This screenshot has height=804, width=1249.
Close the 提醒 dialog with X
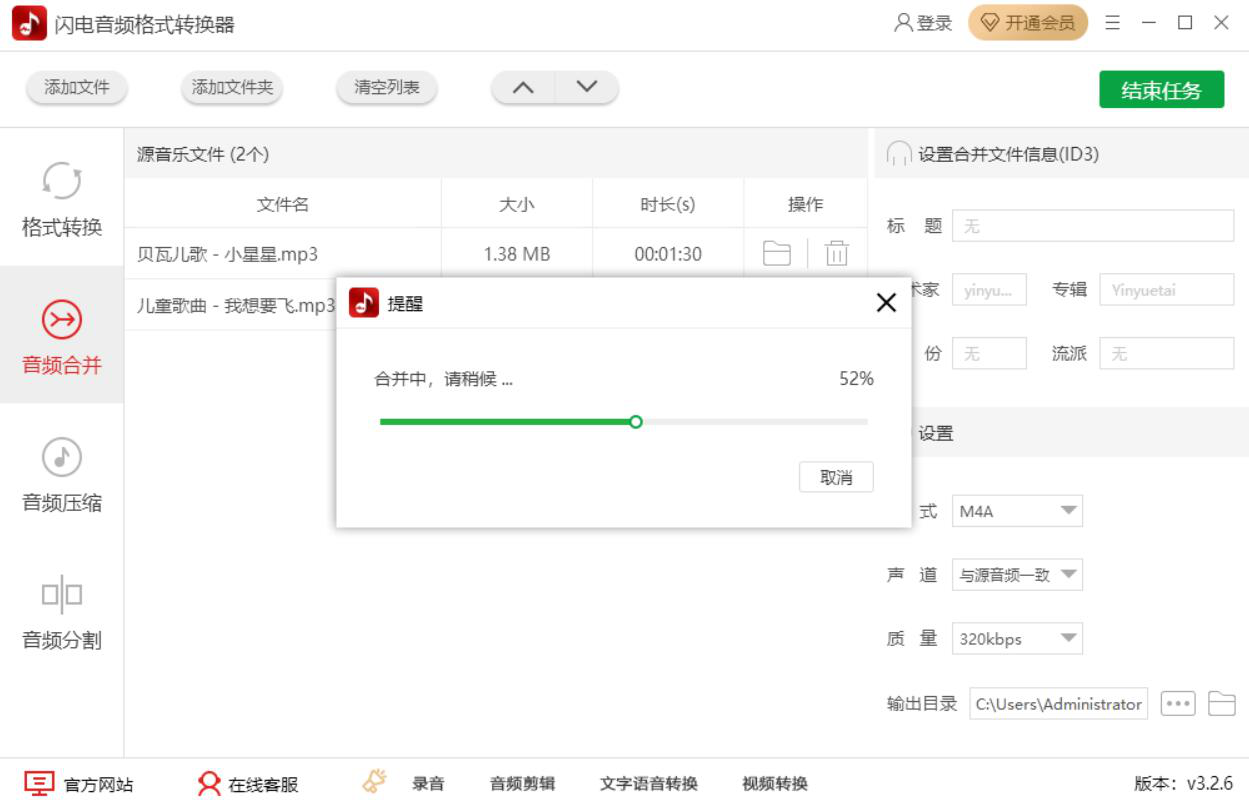point(886,303)
